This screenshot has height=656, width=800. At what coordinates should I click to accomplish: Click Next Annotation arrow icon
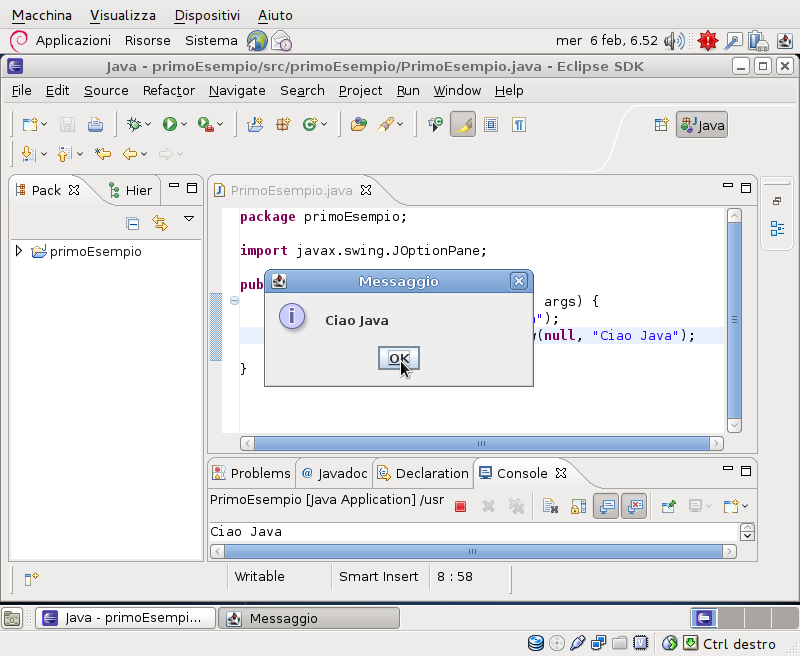pyautogui.click(x=29, y=154)
